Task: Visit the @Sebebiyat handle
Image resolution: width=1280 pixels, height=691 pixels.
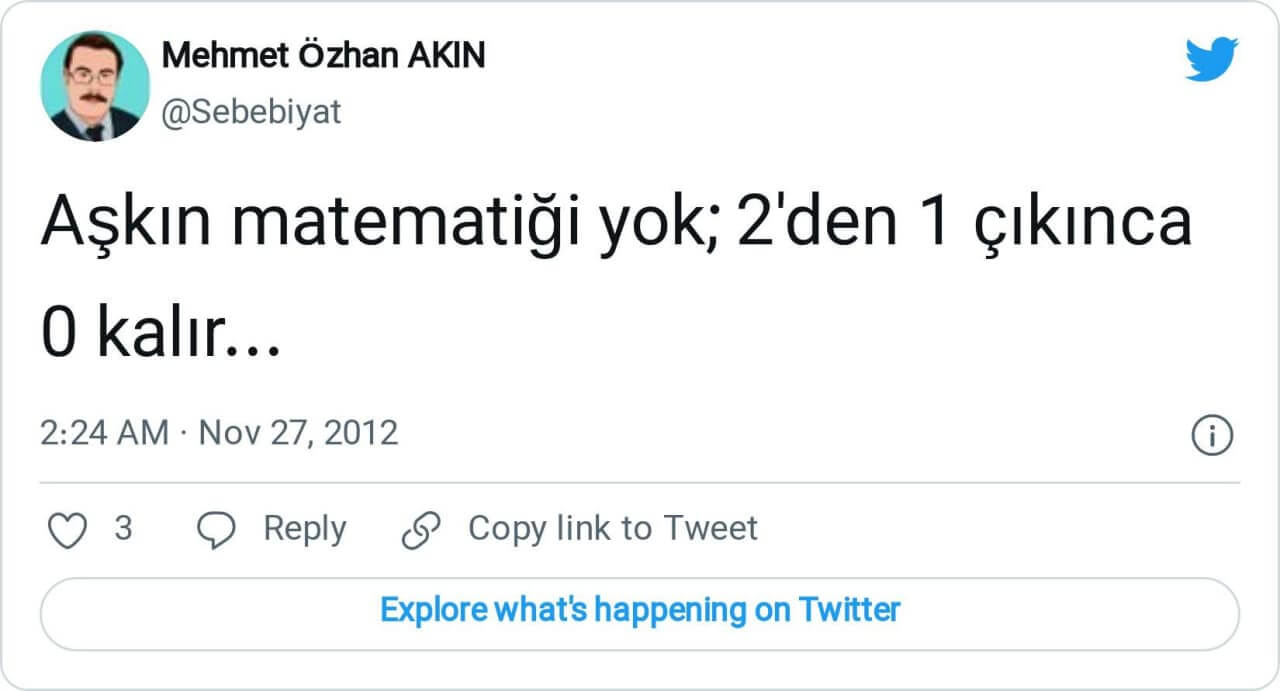Action: click(x=251, y=112)
